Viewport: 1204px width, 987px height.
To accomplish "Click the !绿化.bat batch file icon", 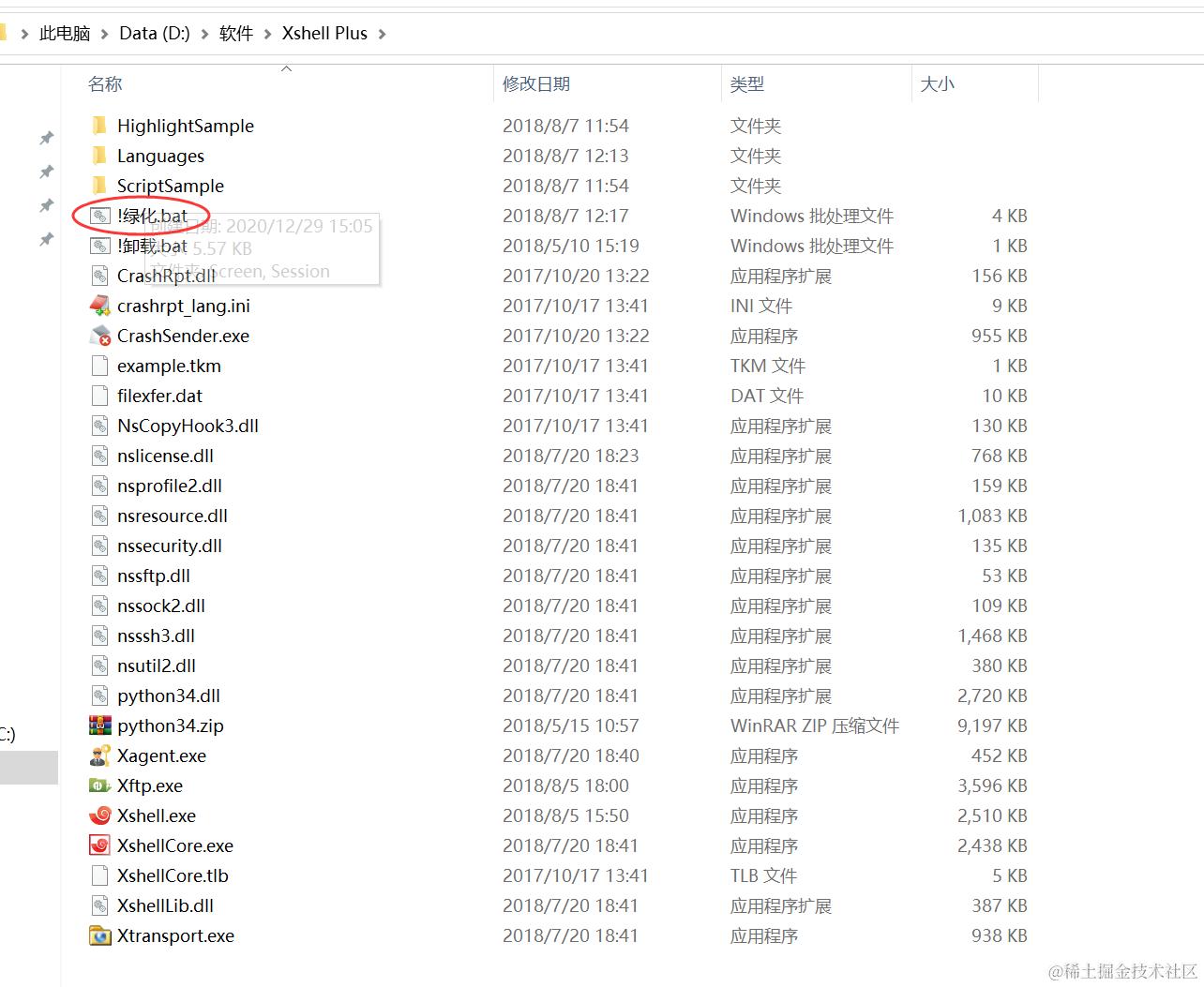I will pos(99,216).
